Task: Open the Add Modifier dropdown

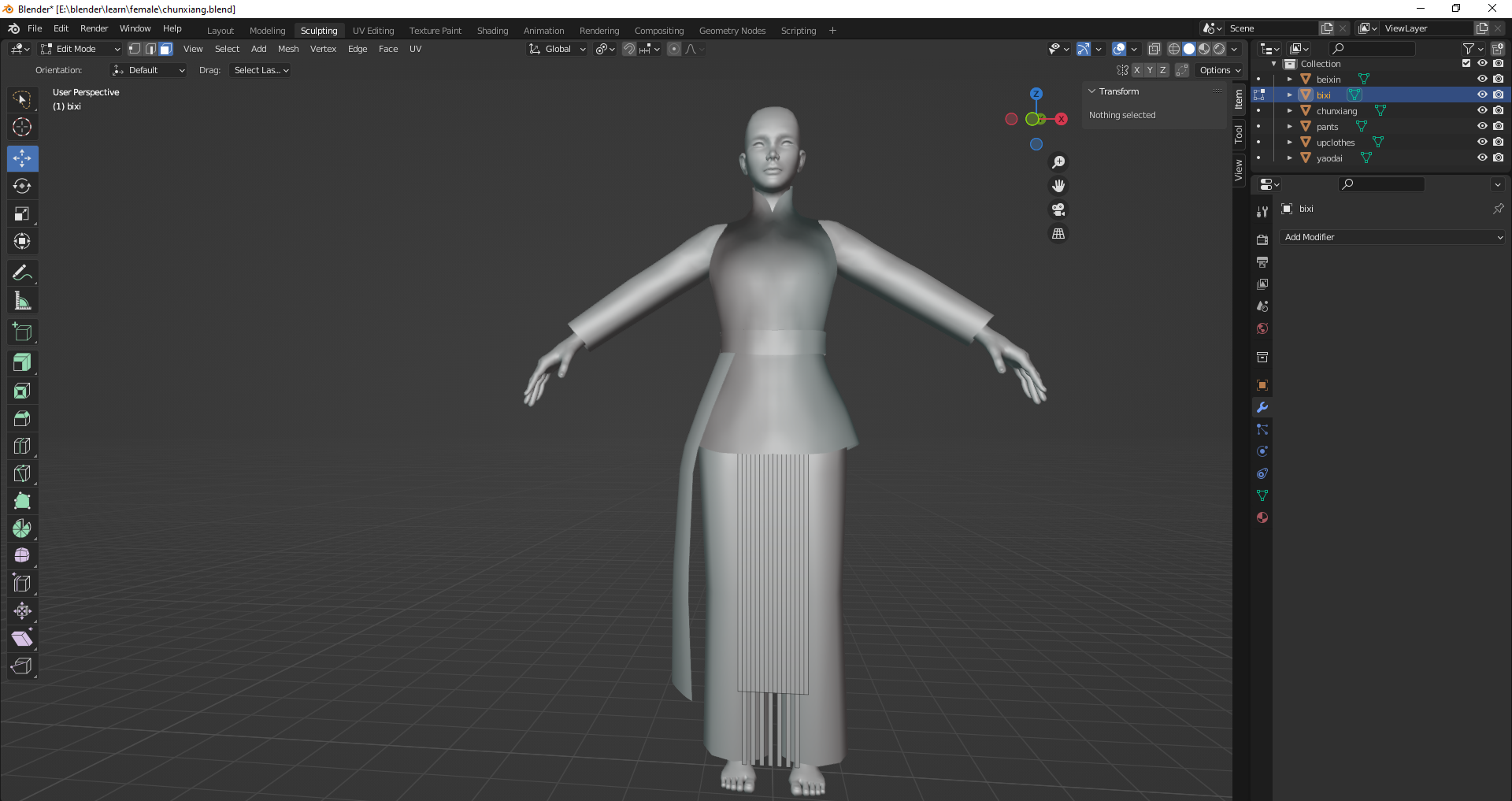Action: click(x=1393, y=237)
